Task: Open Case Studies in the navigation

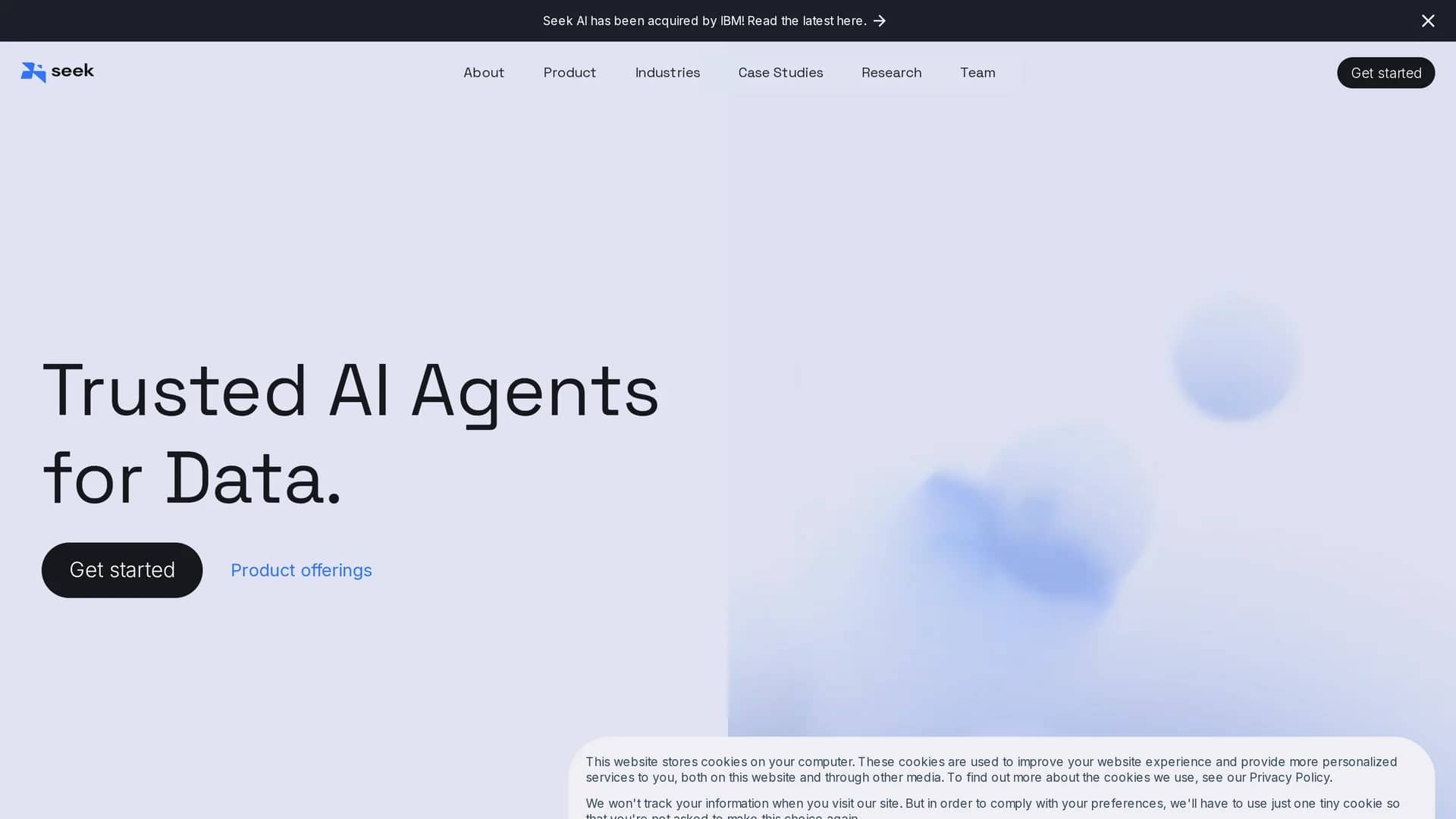Action: click(x=780, y=73)
